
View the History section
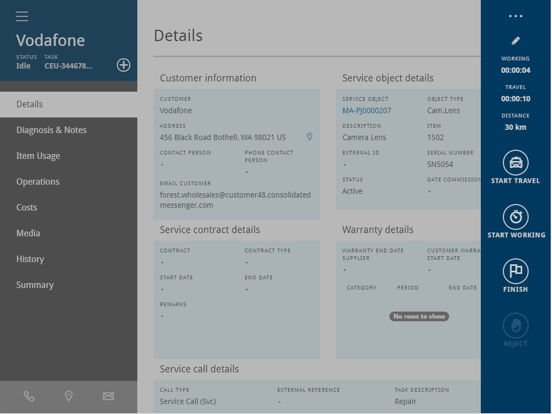[69, 259]
